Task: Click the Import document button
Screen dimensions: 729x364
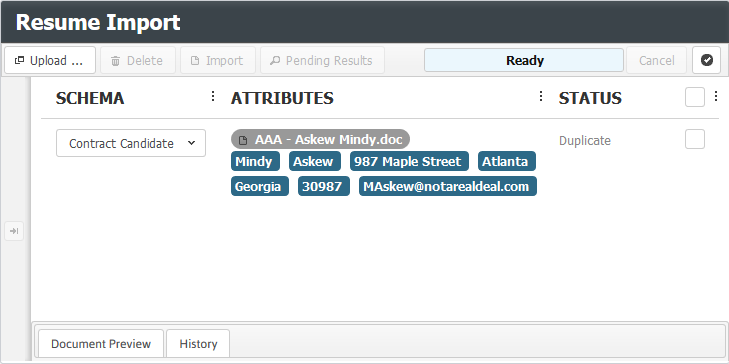Action: (218, 60)
